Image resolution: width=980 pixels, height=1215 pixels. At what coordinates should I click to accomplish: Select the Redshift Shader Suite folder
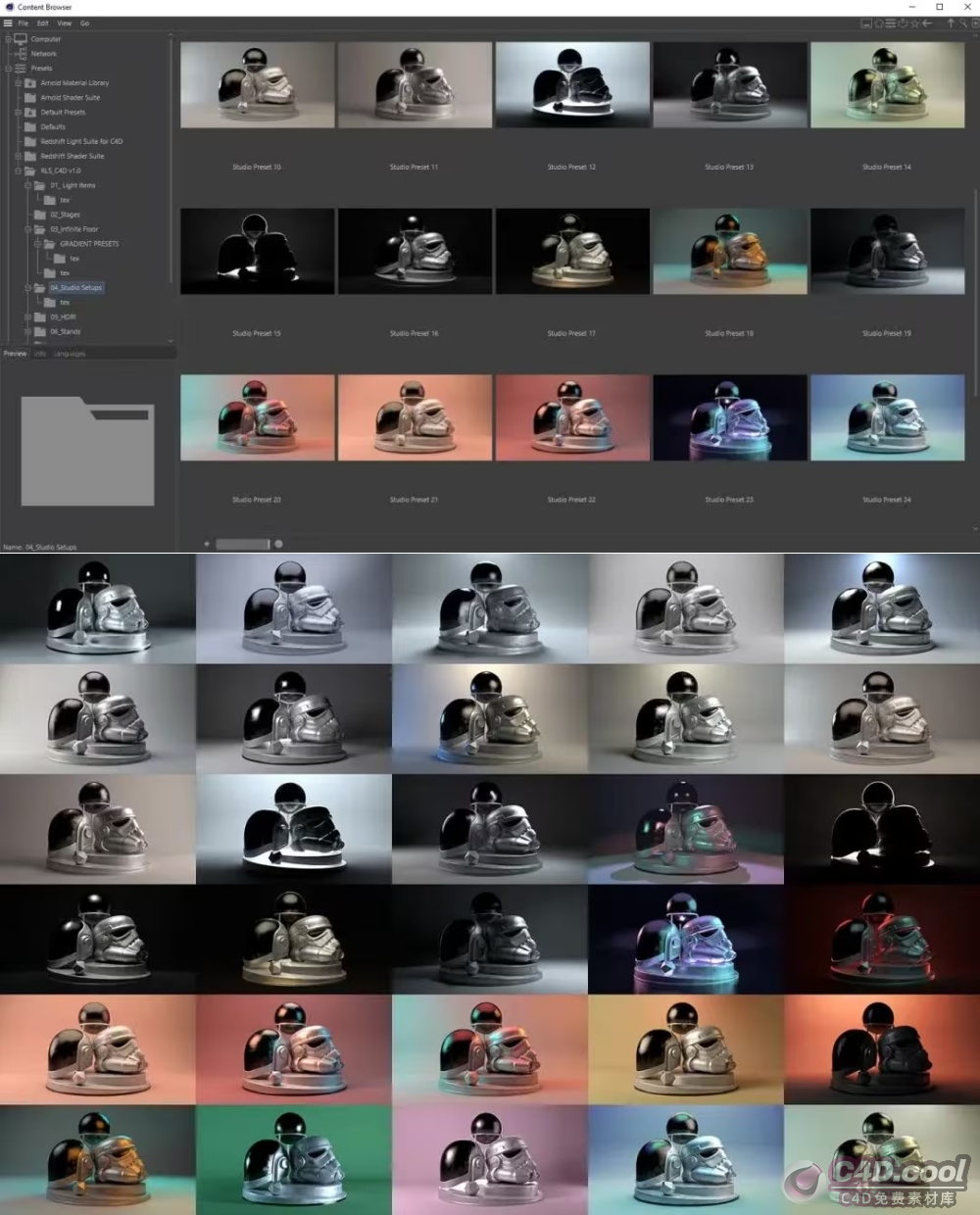[73, 156]
